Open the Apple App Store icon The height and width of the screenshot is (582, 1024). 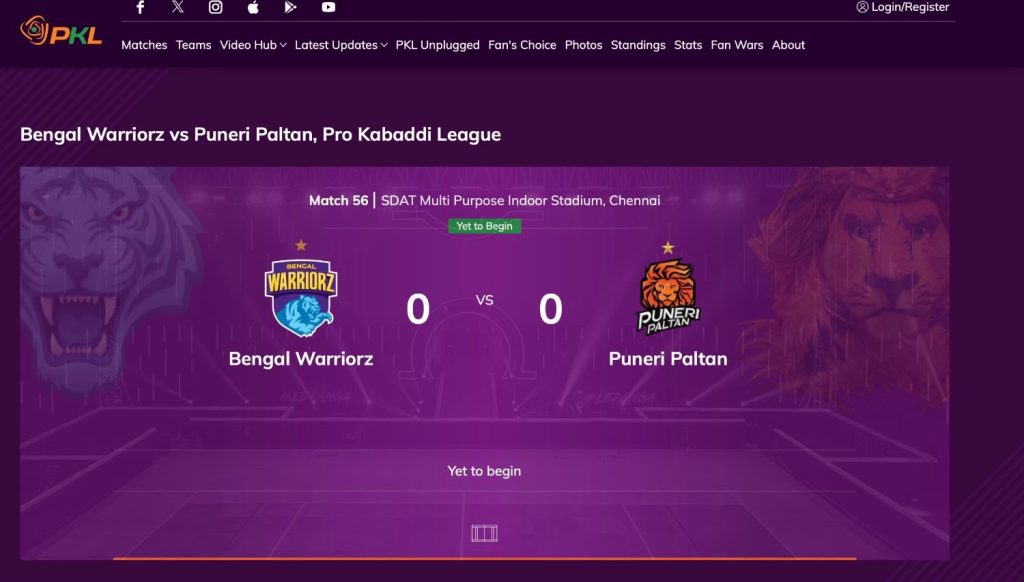(253, 7)
